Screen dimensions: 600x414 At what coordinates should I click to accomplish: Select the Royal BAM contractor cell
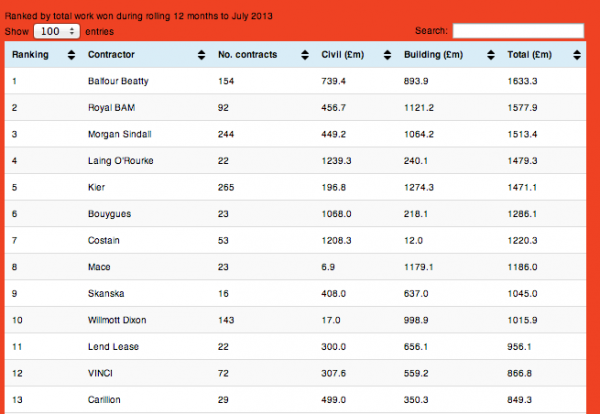[x=111, y=108]
